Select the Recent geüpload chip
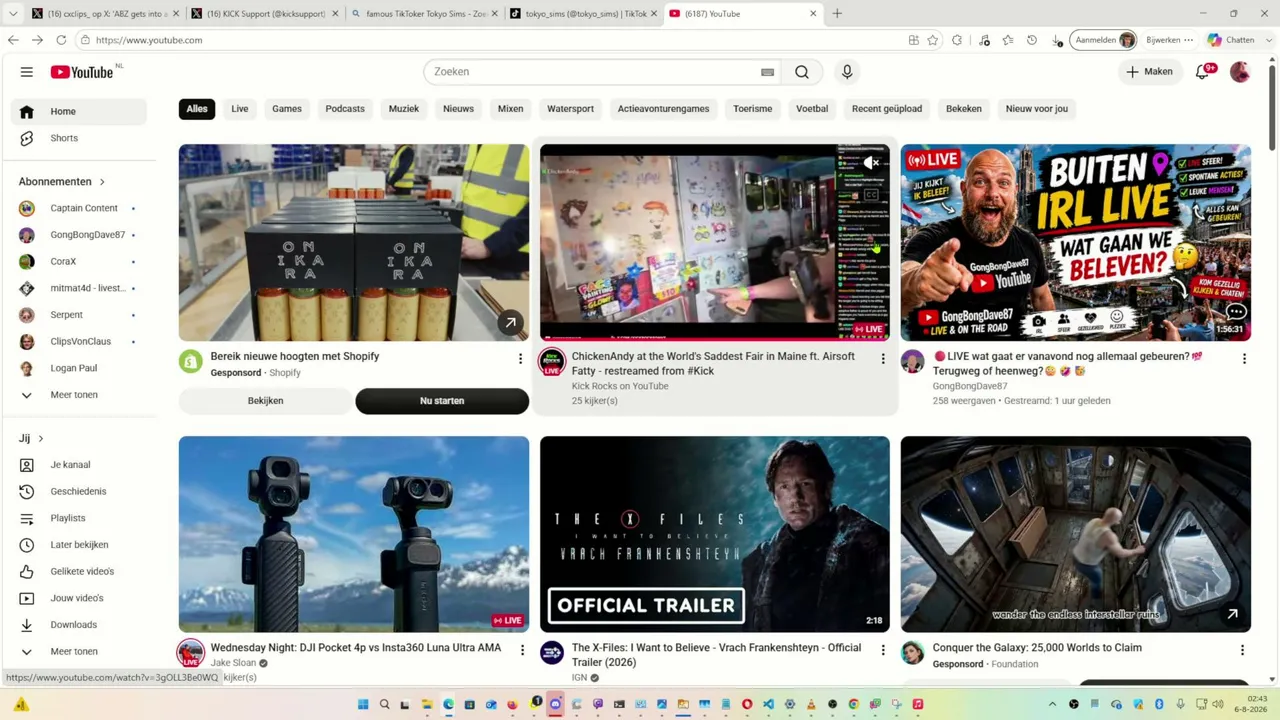 tap(887, 109)
